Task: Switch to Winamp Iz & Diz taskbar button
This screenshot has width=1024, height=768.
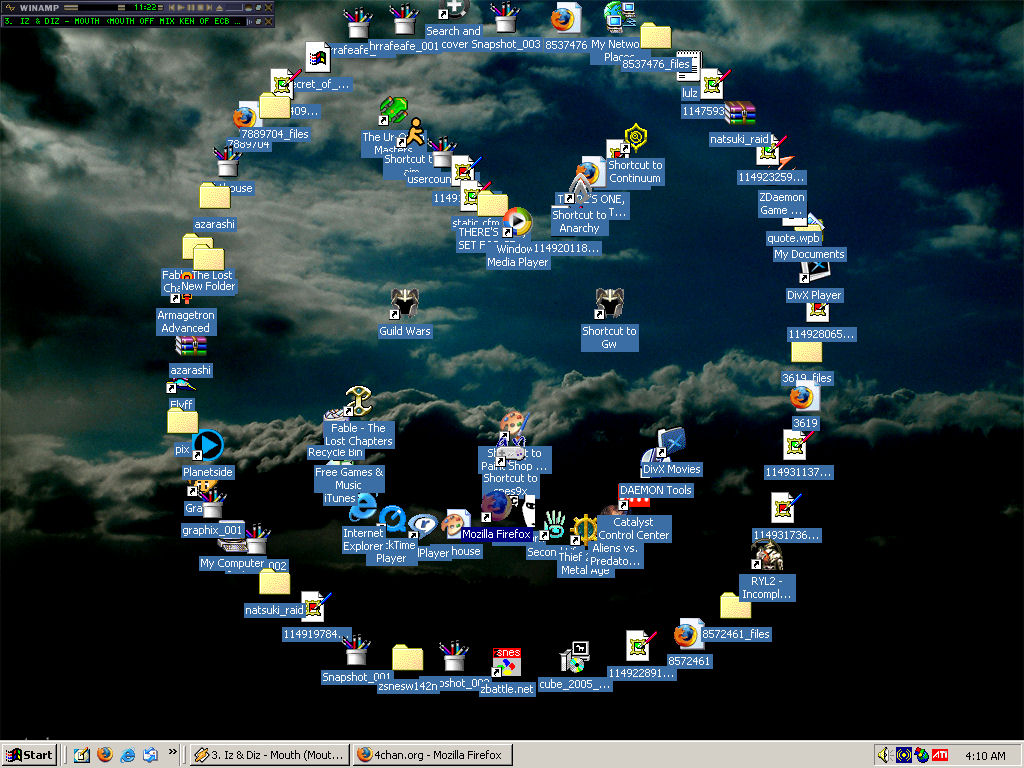Action: click(269, 755)
